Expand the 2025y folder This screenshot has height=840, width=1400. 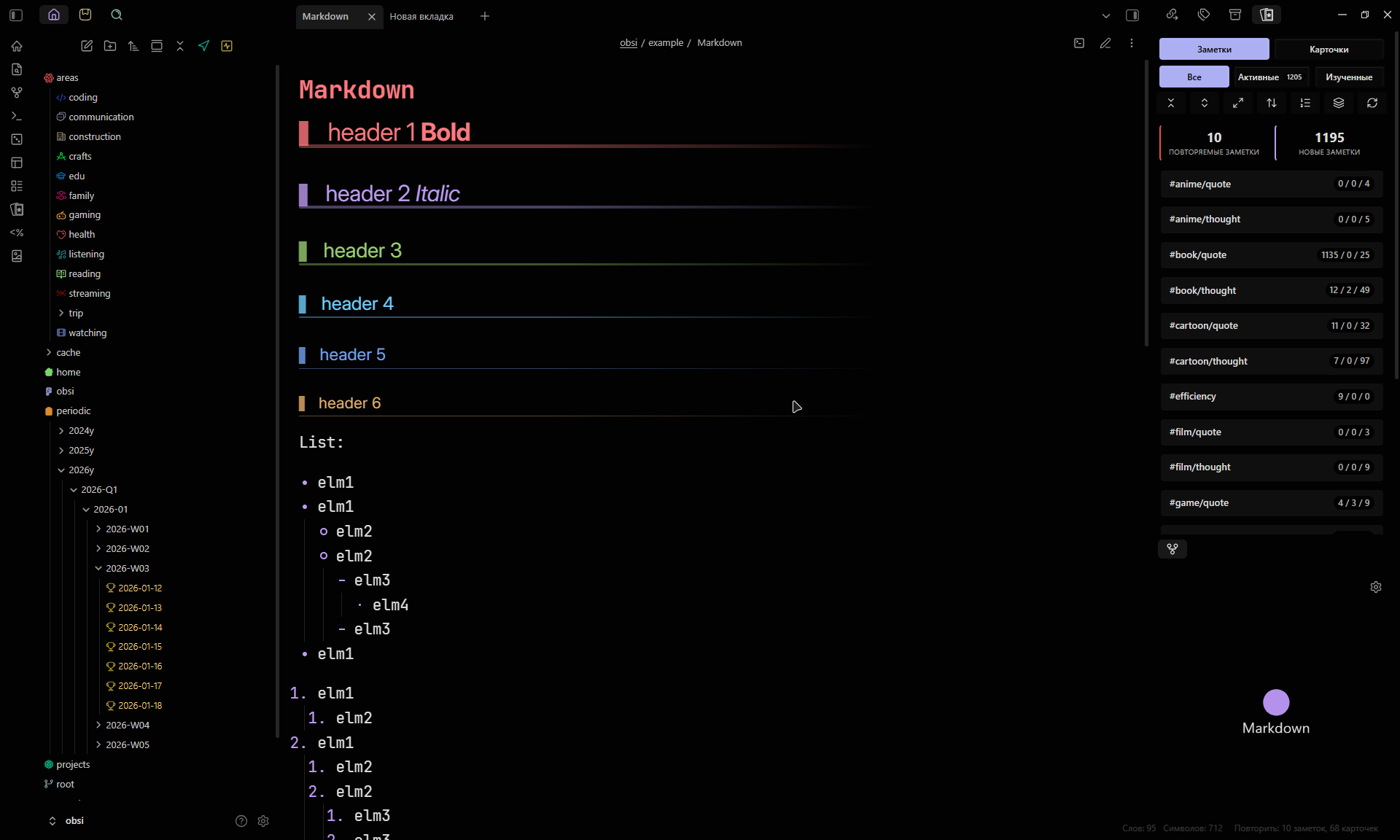(61, 451)
